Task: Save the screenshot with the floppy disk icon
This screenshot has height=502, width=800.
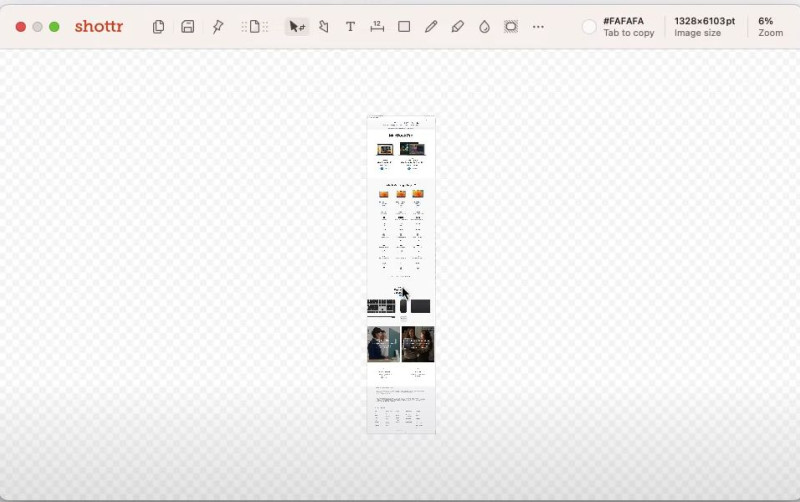Action: click(x=188, y=27)
